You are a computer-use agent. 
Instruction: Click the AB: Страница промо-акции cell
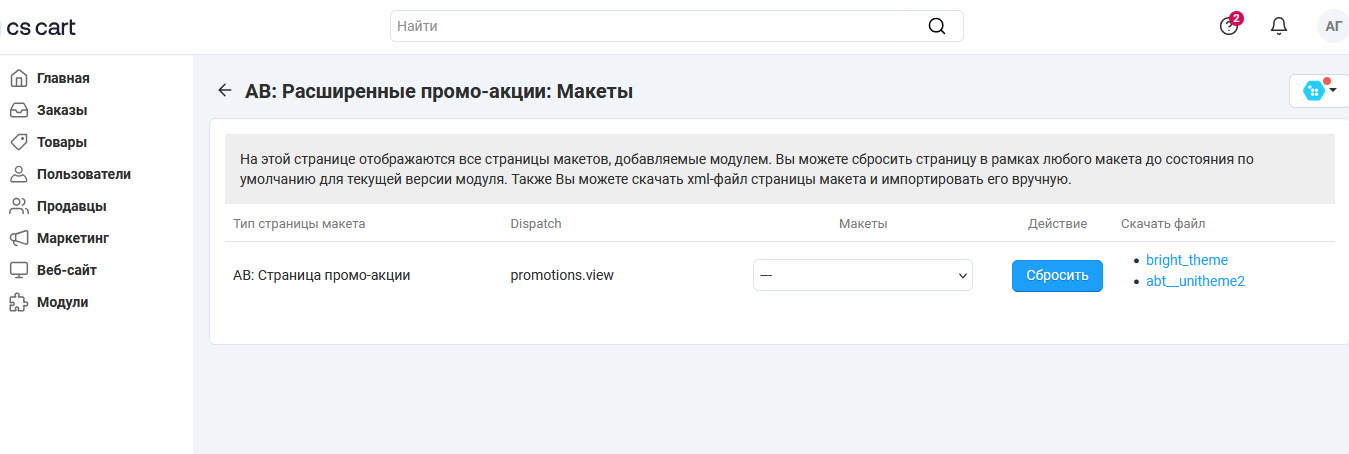(x=321, y=275)
